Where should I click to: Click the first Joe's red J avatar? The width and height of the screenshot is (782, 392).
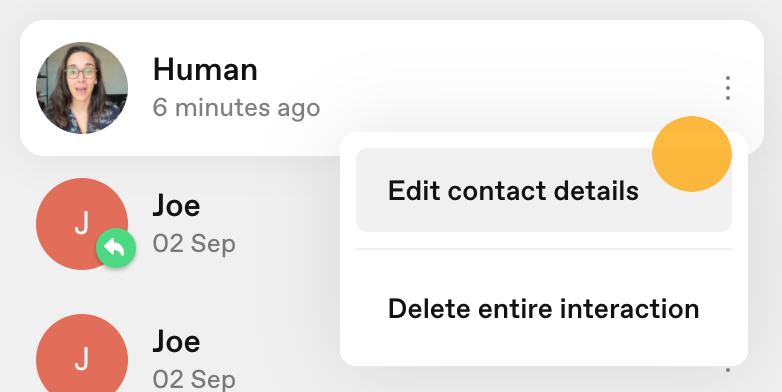82,224
